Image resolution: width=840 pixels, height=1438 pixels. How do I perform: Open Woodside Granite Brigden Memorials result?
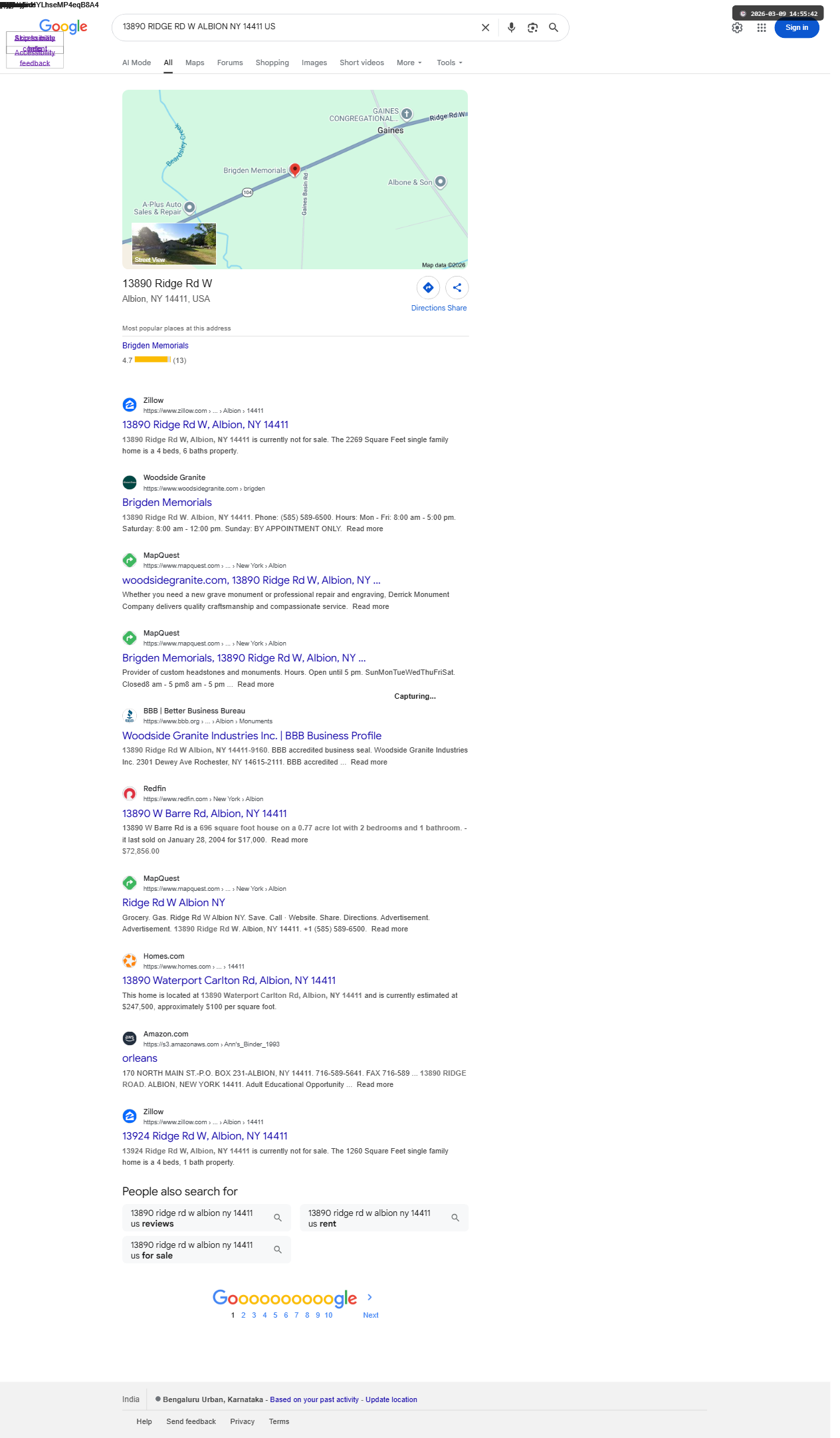click(x=167, y=503)
